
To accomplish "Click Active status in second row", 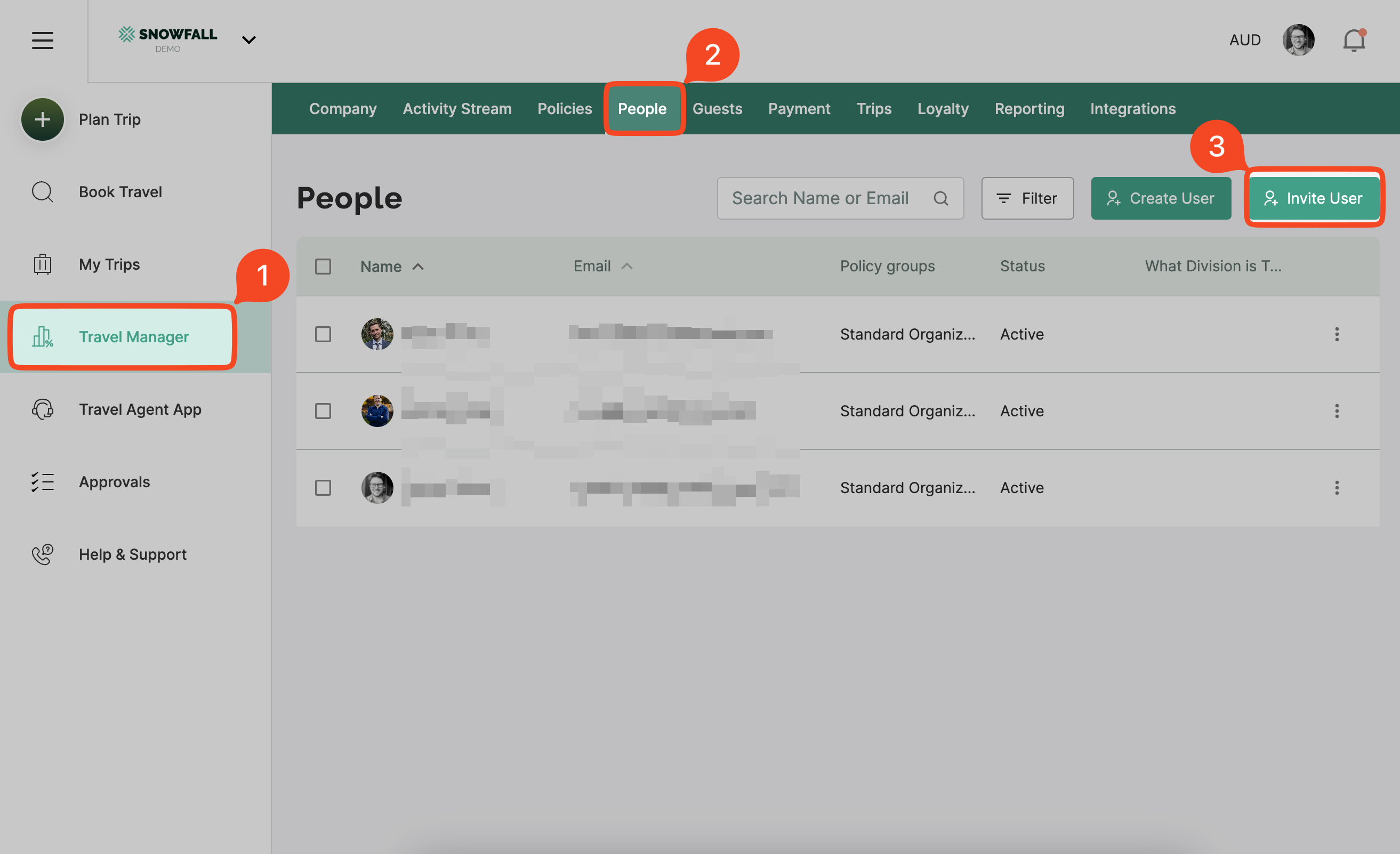I will point(1021,411).
